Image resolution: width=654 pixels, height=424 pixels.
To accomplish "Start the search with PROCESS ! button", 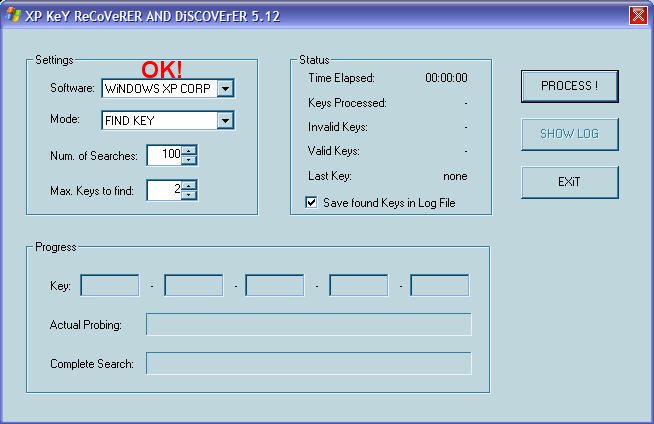I will click(569, 86).
